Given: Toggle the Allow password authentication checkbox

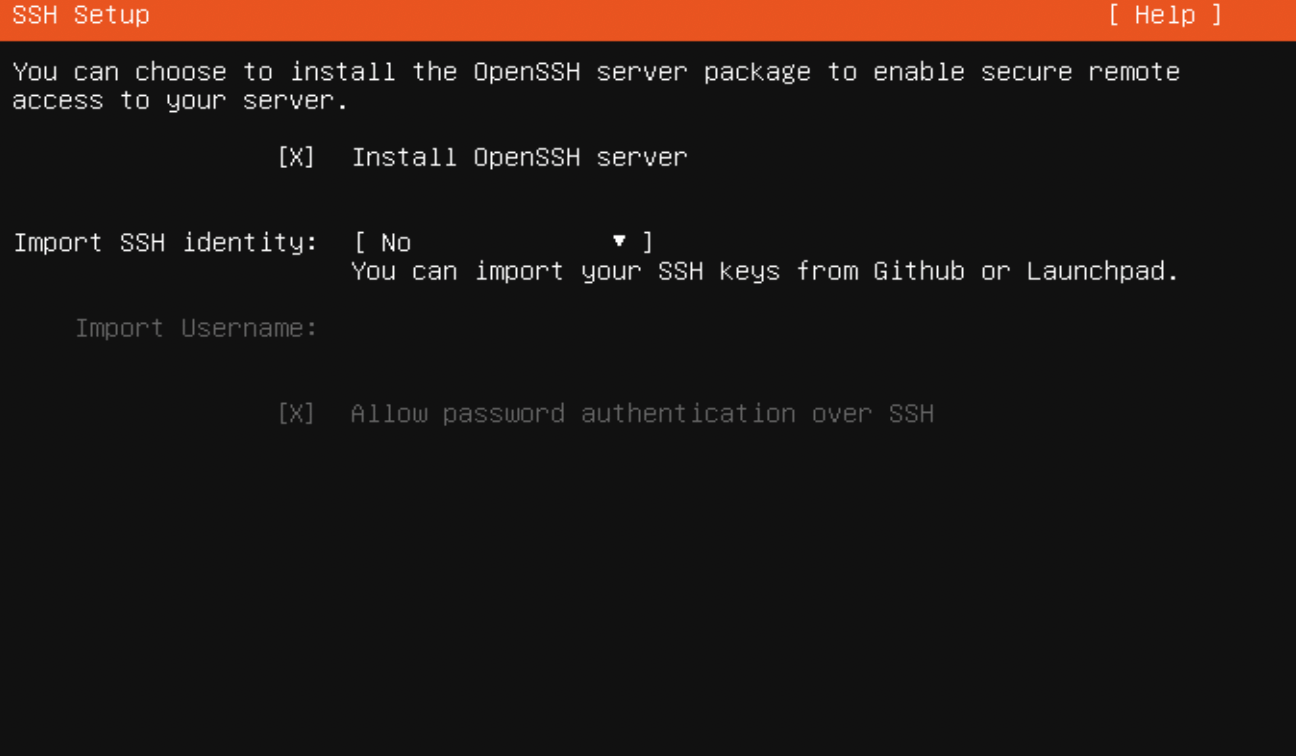Looking at the screenshot, I should 296,413.
